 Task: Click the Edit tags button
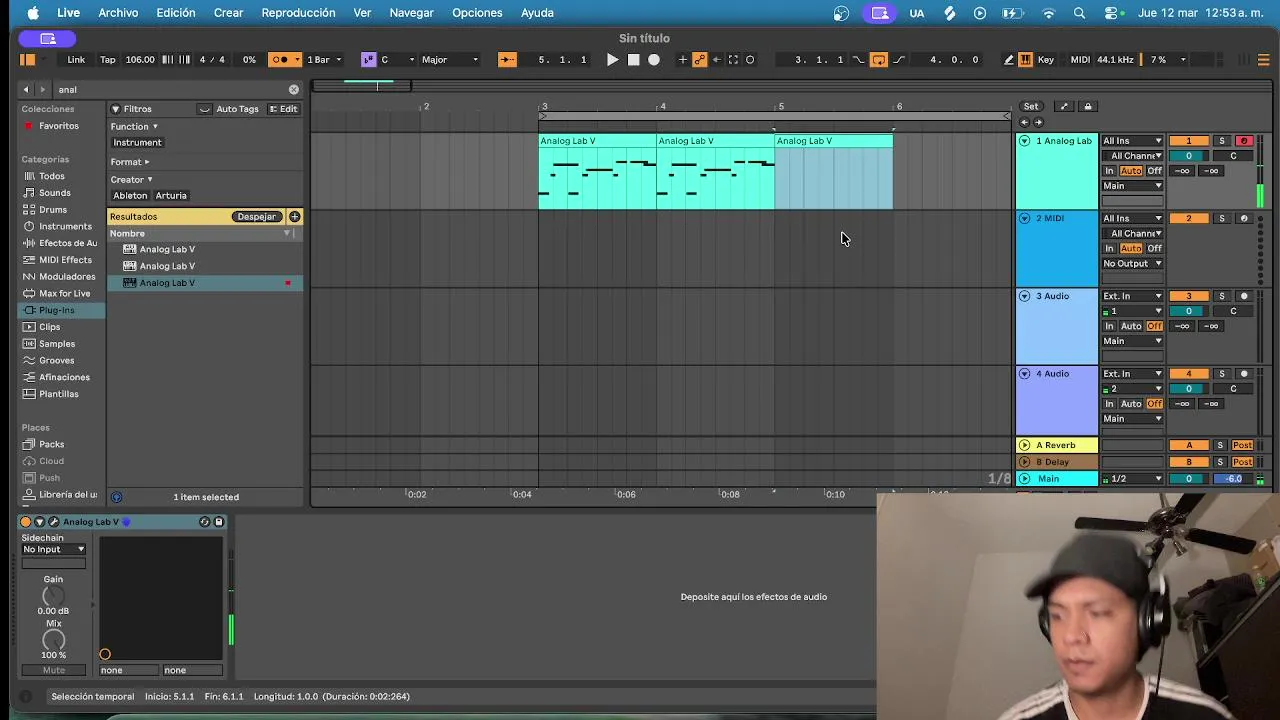tap(283, 109)
